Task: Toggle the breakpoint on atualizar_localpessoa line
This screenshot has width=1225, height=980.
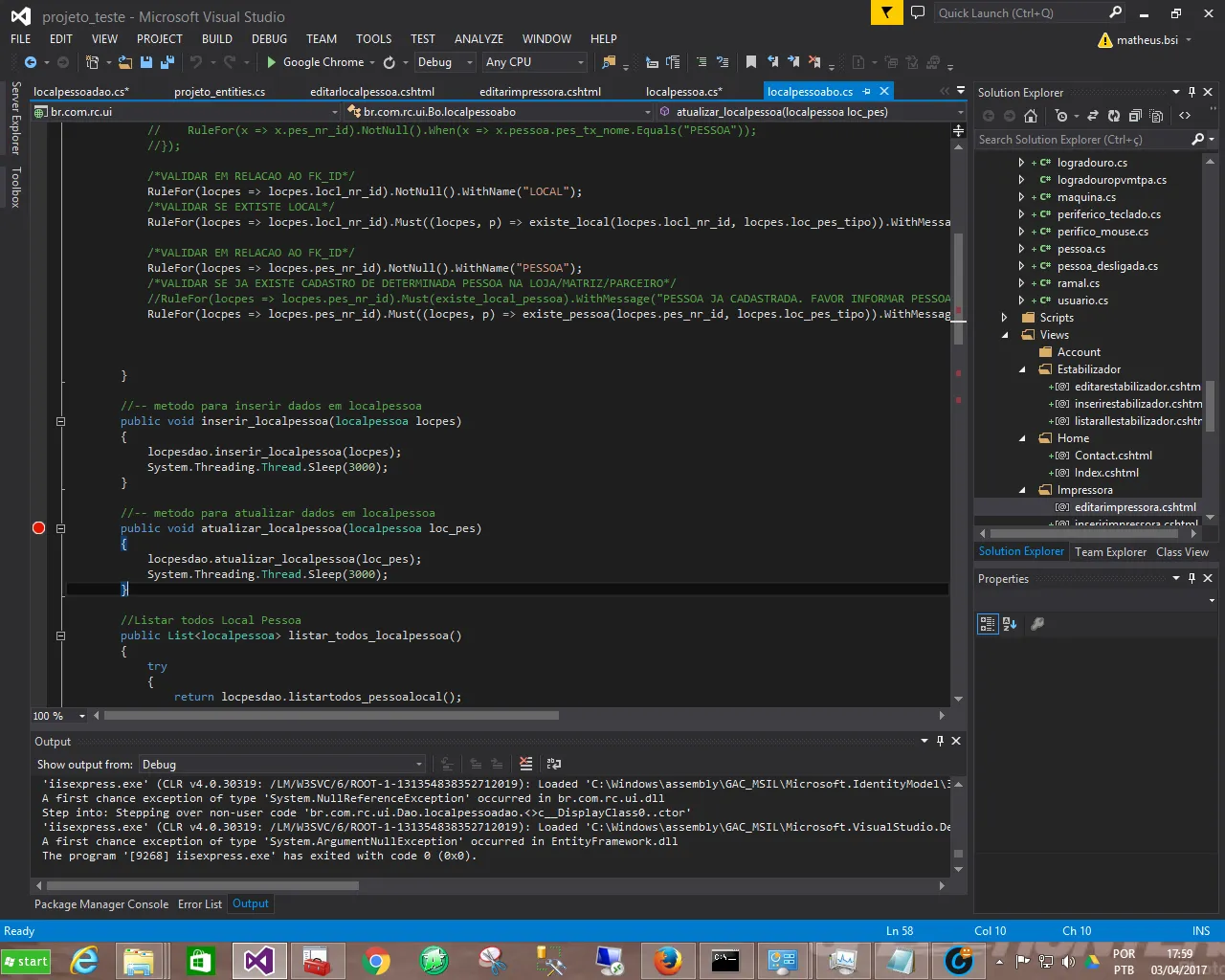Action: [39, 528]
